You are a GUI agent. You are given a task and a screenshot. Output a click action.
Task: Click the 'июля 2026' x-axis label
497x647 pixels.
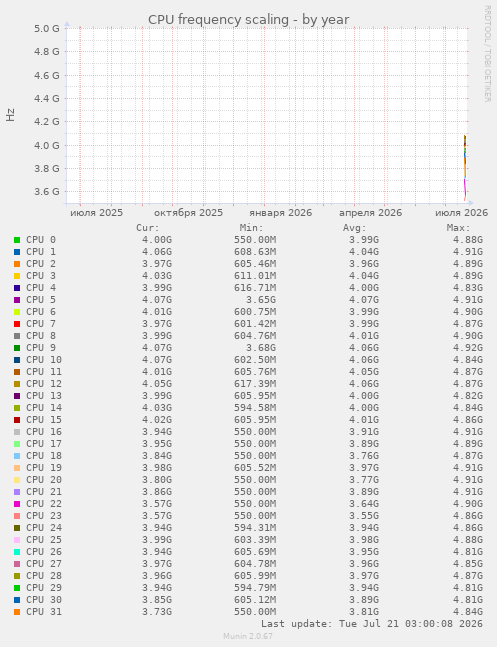[x=462, y=213]
